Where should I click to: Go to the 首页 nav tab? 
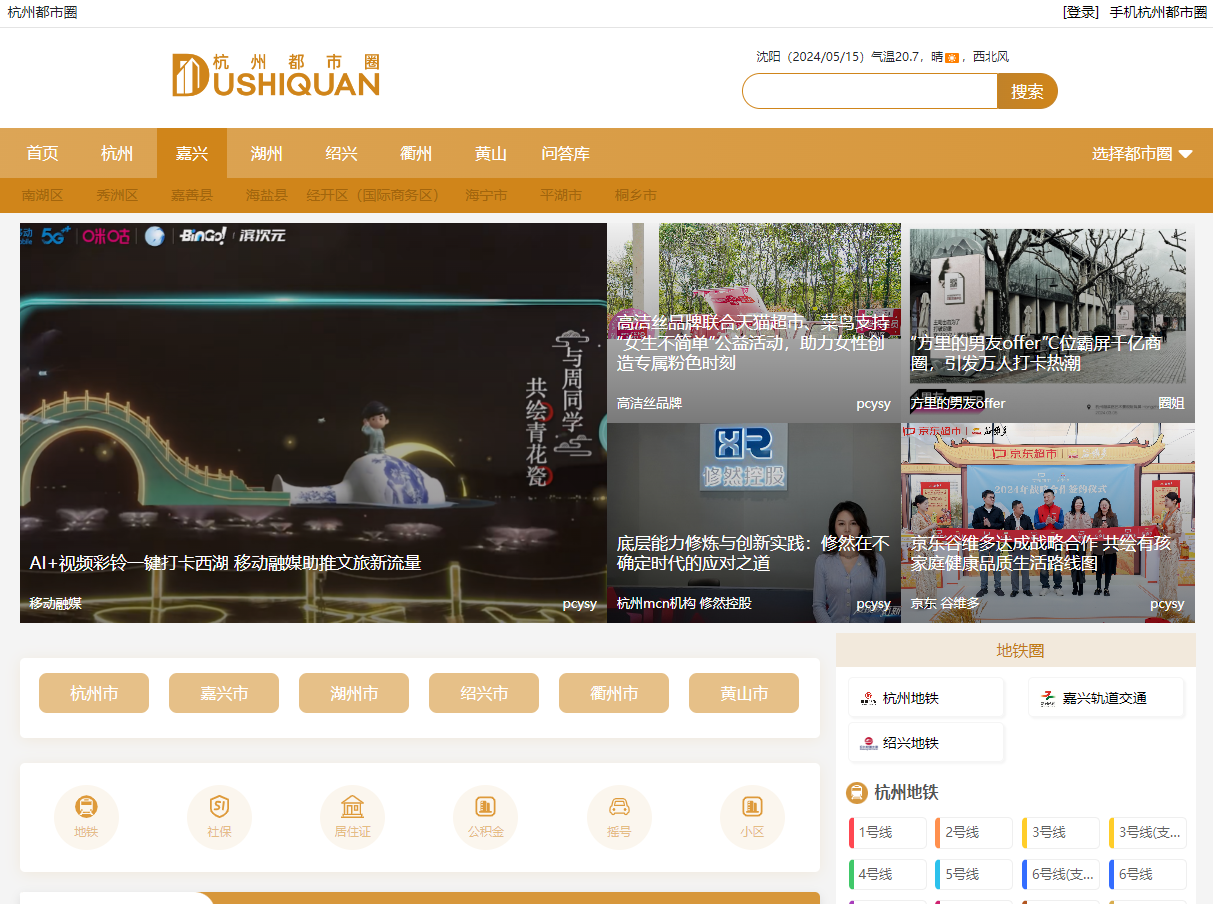pos(42,154)
